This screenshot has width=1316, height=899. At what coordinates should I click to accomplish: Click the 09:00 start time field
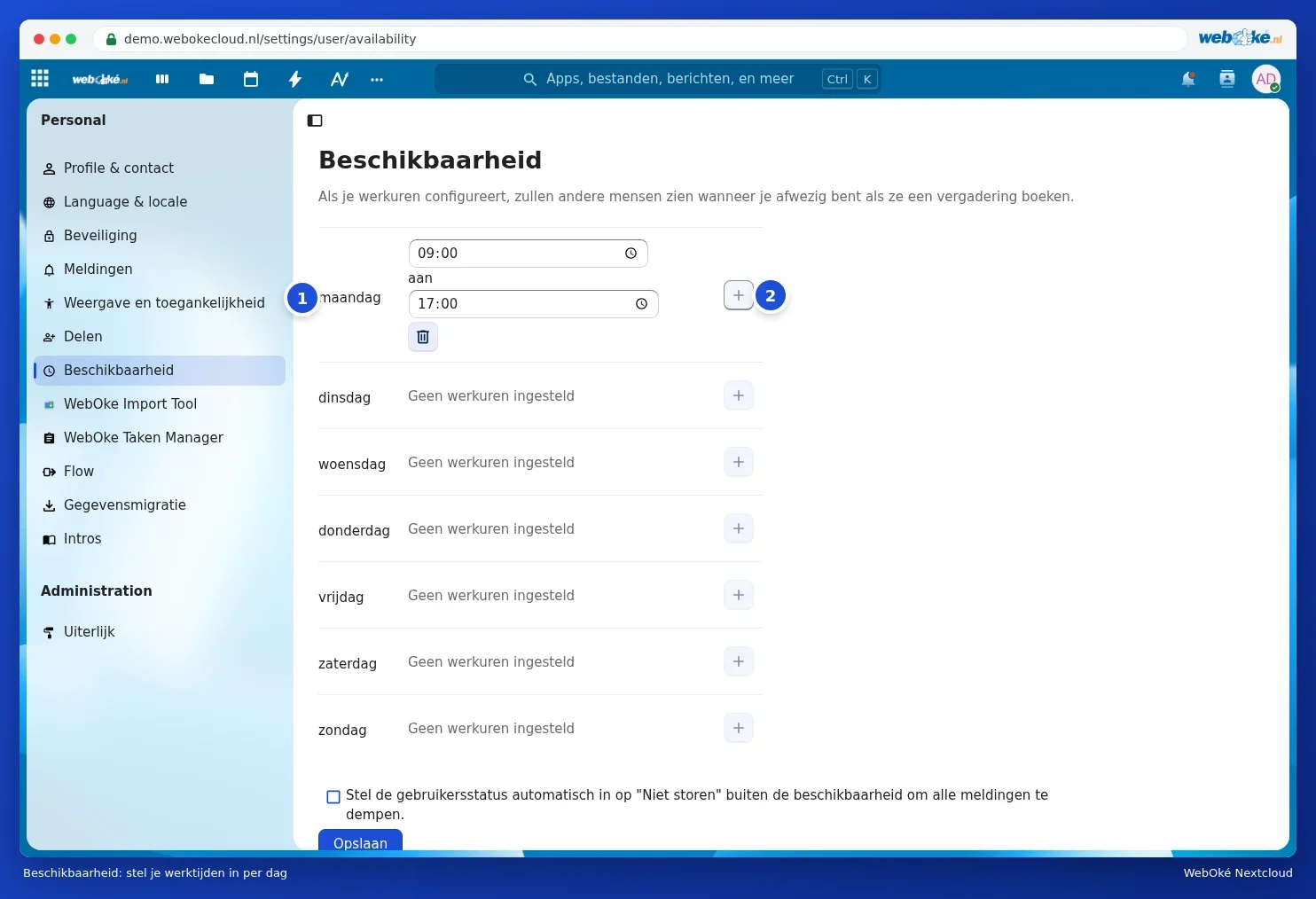(x=528, y=254)
